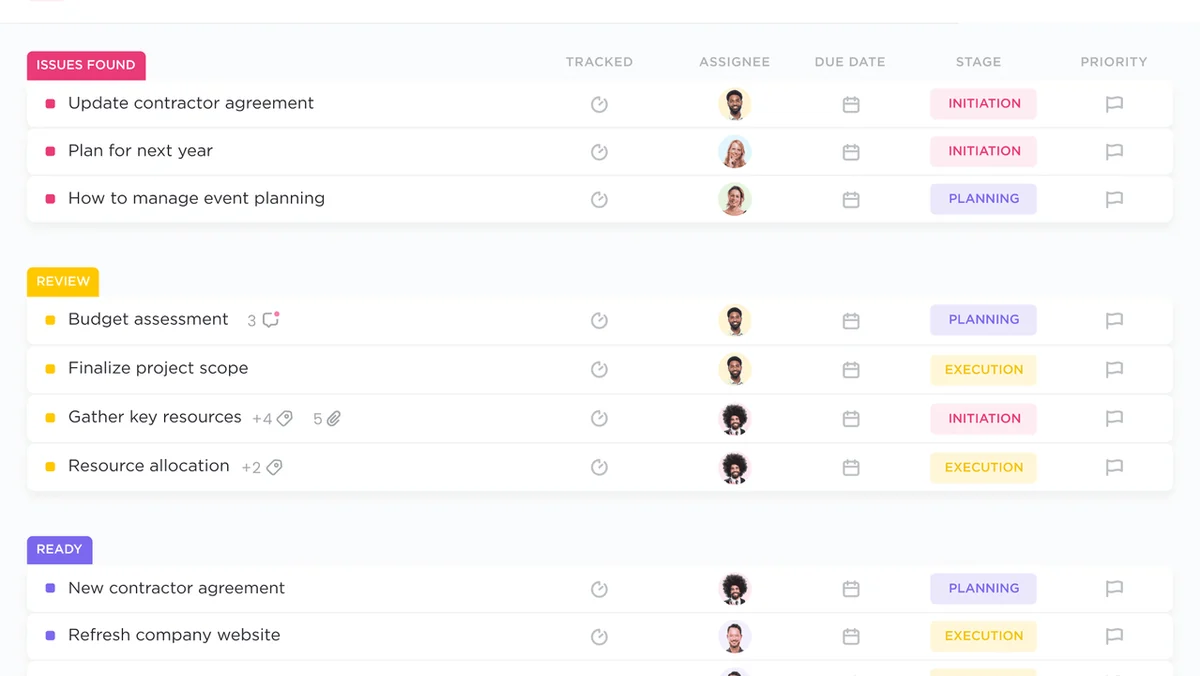Collapse the Issues Found group

coord(86,65)
